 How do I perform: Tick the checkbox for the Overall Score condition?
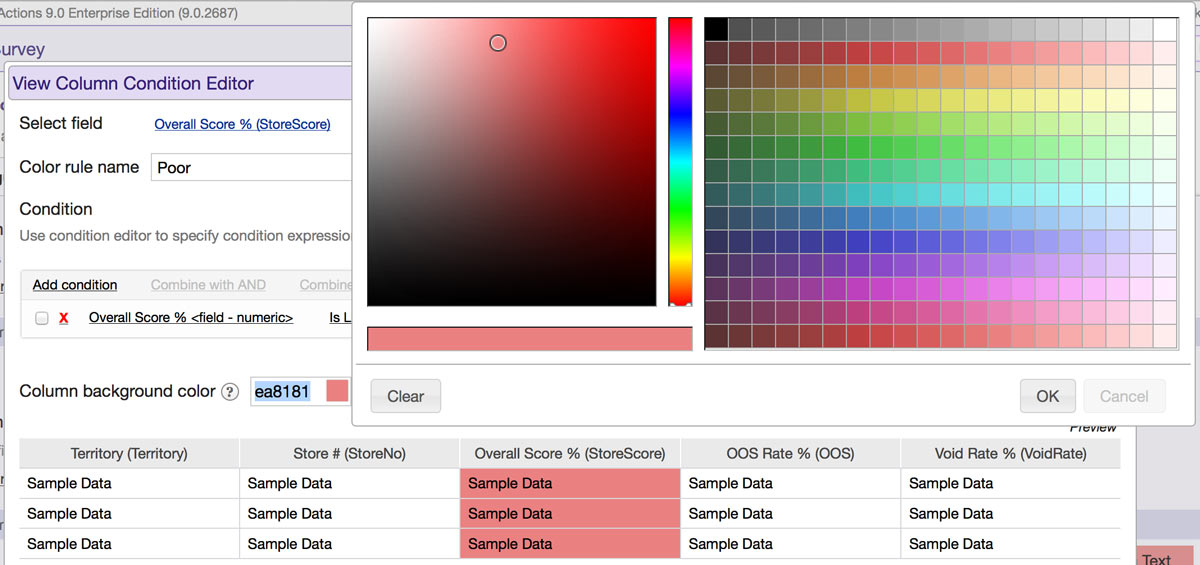click(42, 318)
